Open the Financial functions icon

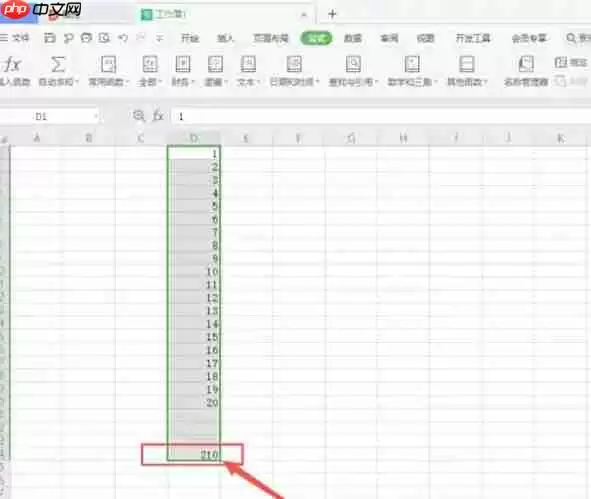coord(183,64)
